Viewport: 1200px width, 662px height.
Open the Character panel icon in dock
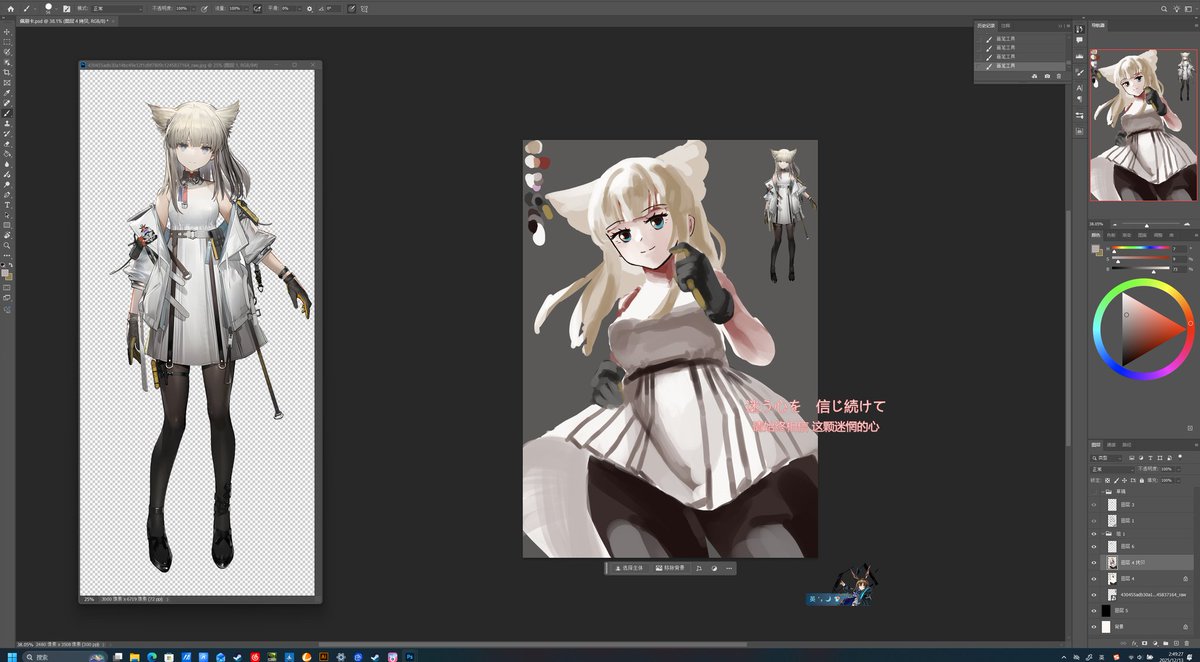(x=1079, y=88)
